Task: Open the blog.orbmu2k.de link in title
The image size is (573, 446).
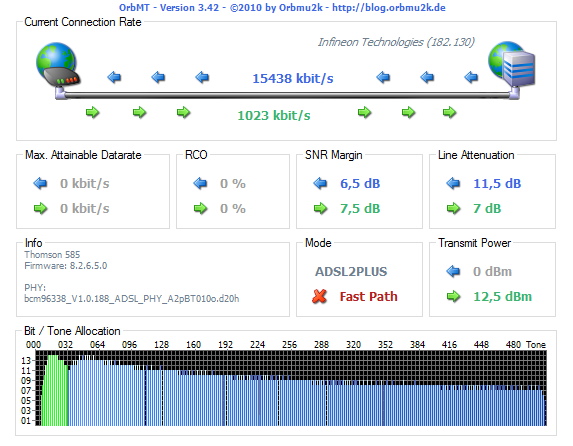Action: click(x=388, y=8)
